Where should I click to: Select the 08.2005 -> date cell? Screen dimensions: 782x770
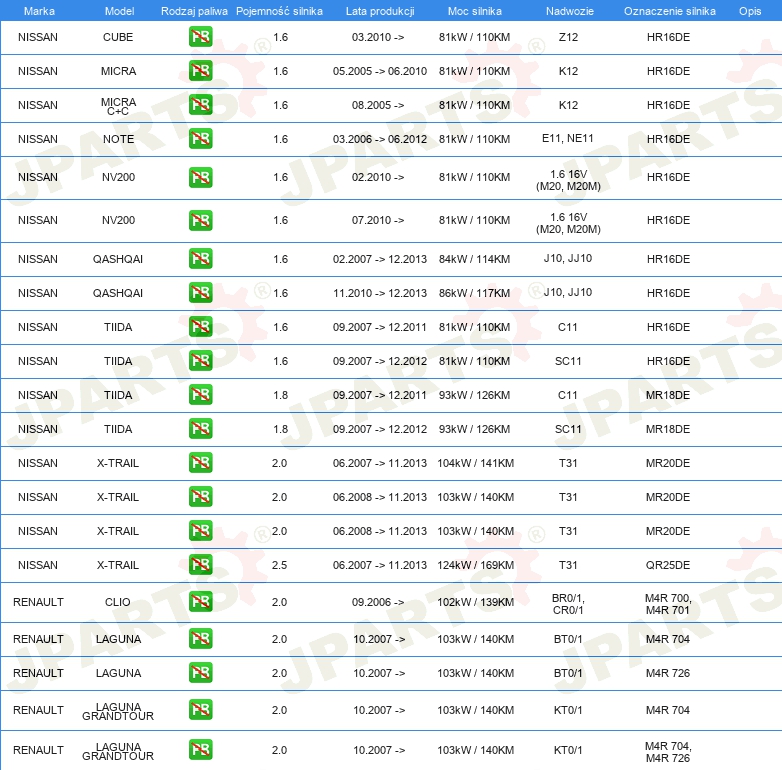(378, 105)
